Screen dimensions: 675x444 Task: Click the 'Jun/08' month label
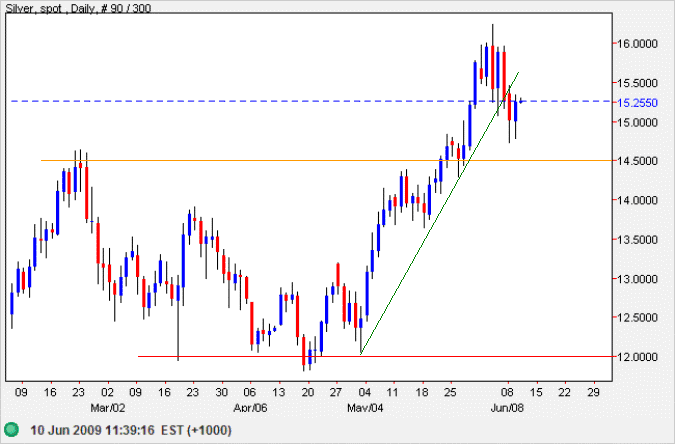click(x=507, y=407)
